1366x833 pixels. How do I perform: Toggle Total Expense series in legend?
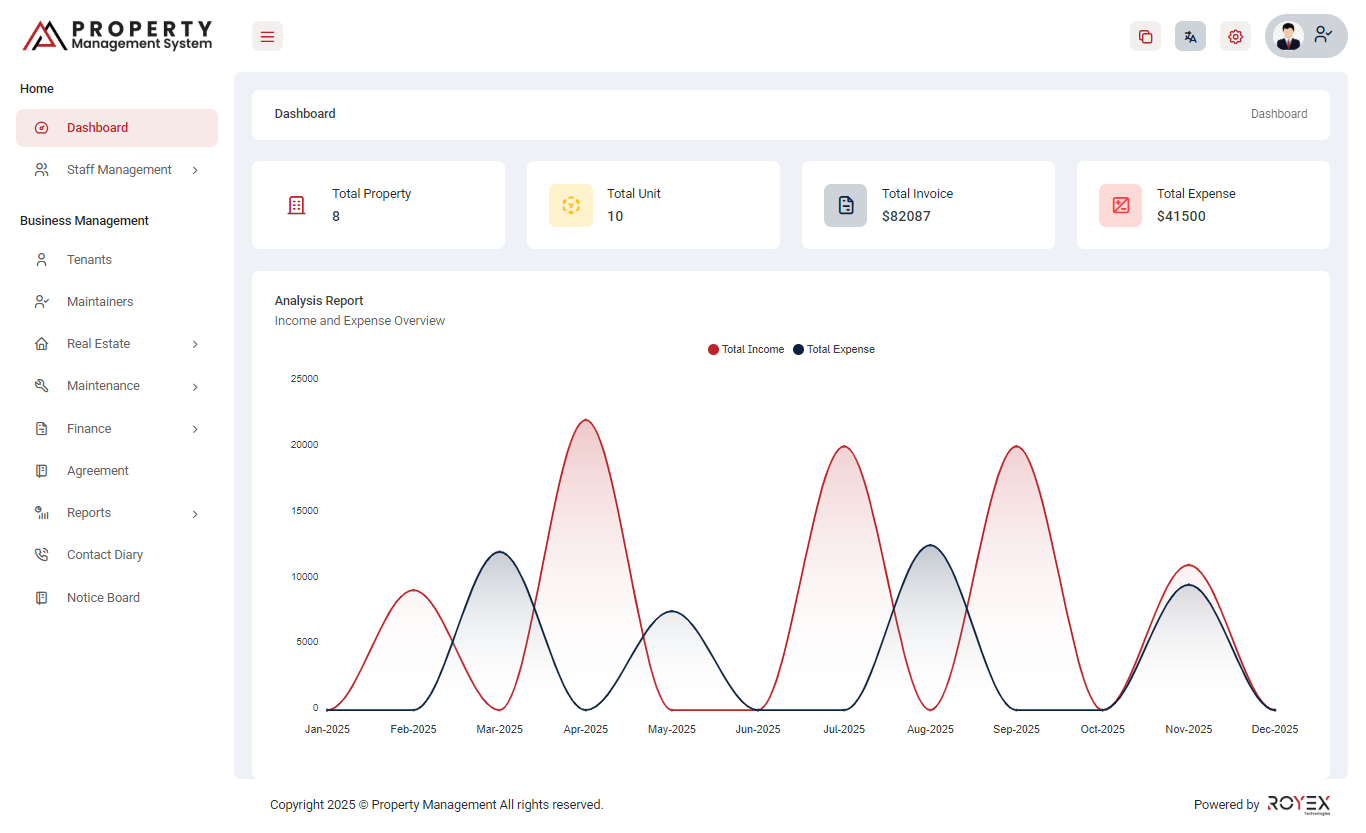tap(834, 350)
